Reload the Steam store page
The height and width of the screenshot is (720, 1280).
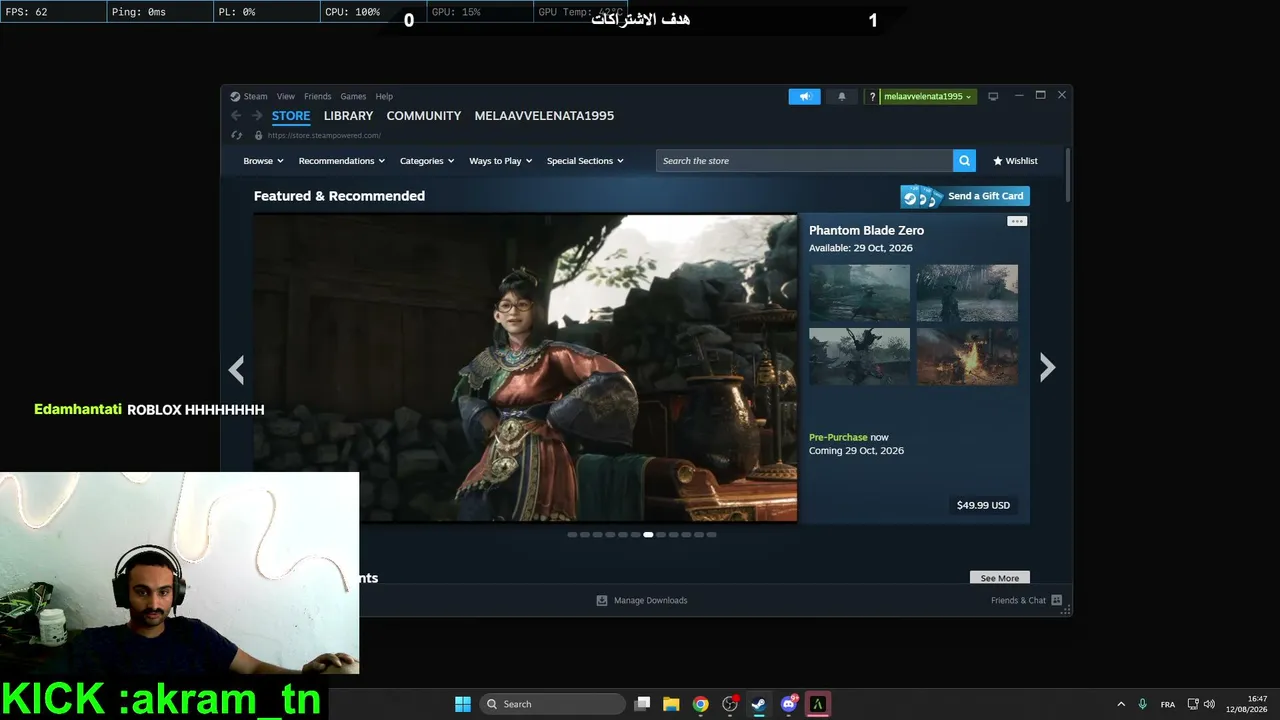coord(236,135)
